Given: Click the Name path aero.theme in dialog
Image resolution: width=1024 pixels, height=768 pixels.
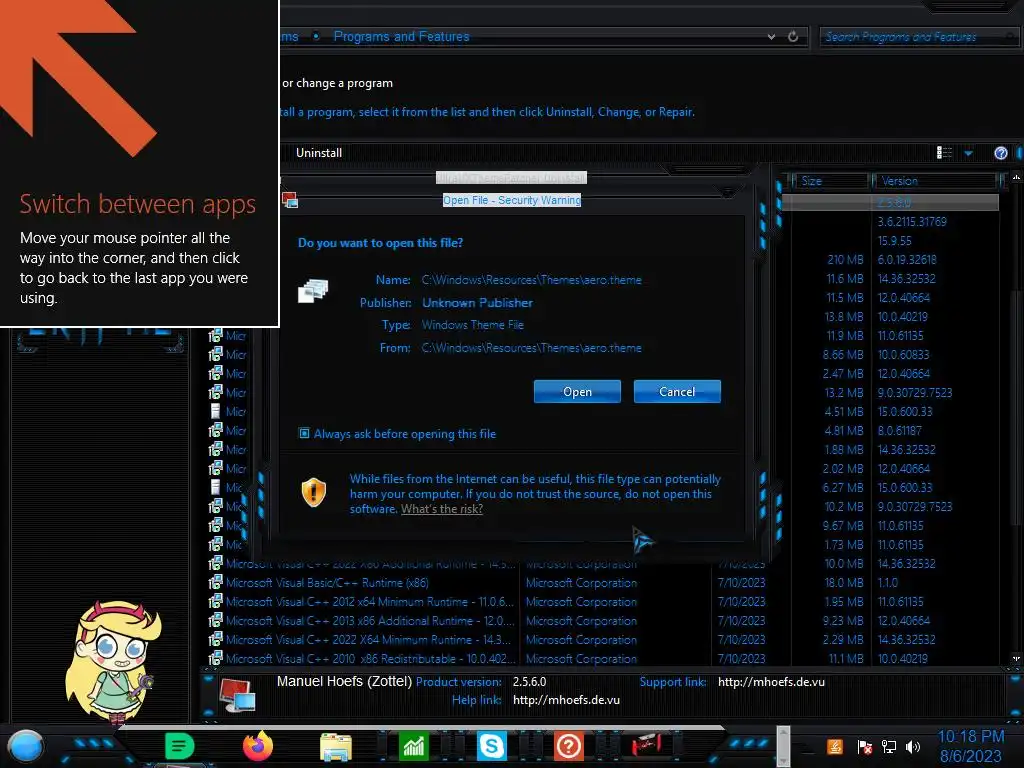Looking at the screenshot, I should point(531,280).
